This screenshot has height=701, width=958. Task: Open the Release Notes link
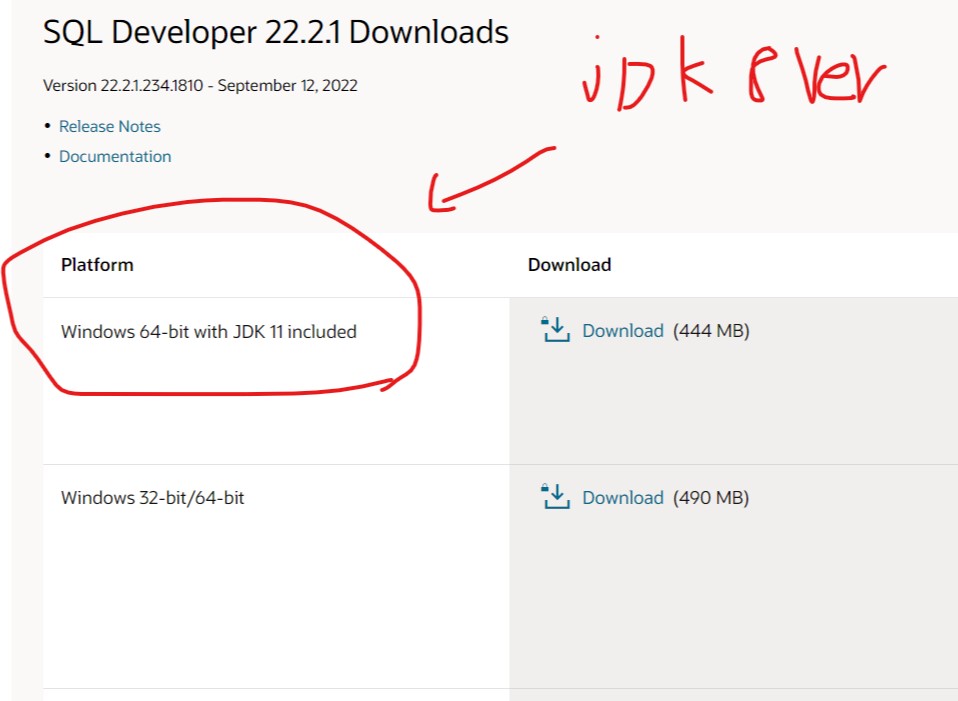click(x=109, y=127)
